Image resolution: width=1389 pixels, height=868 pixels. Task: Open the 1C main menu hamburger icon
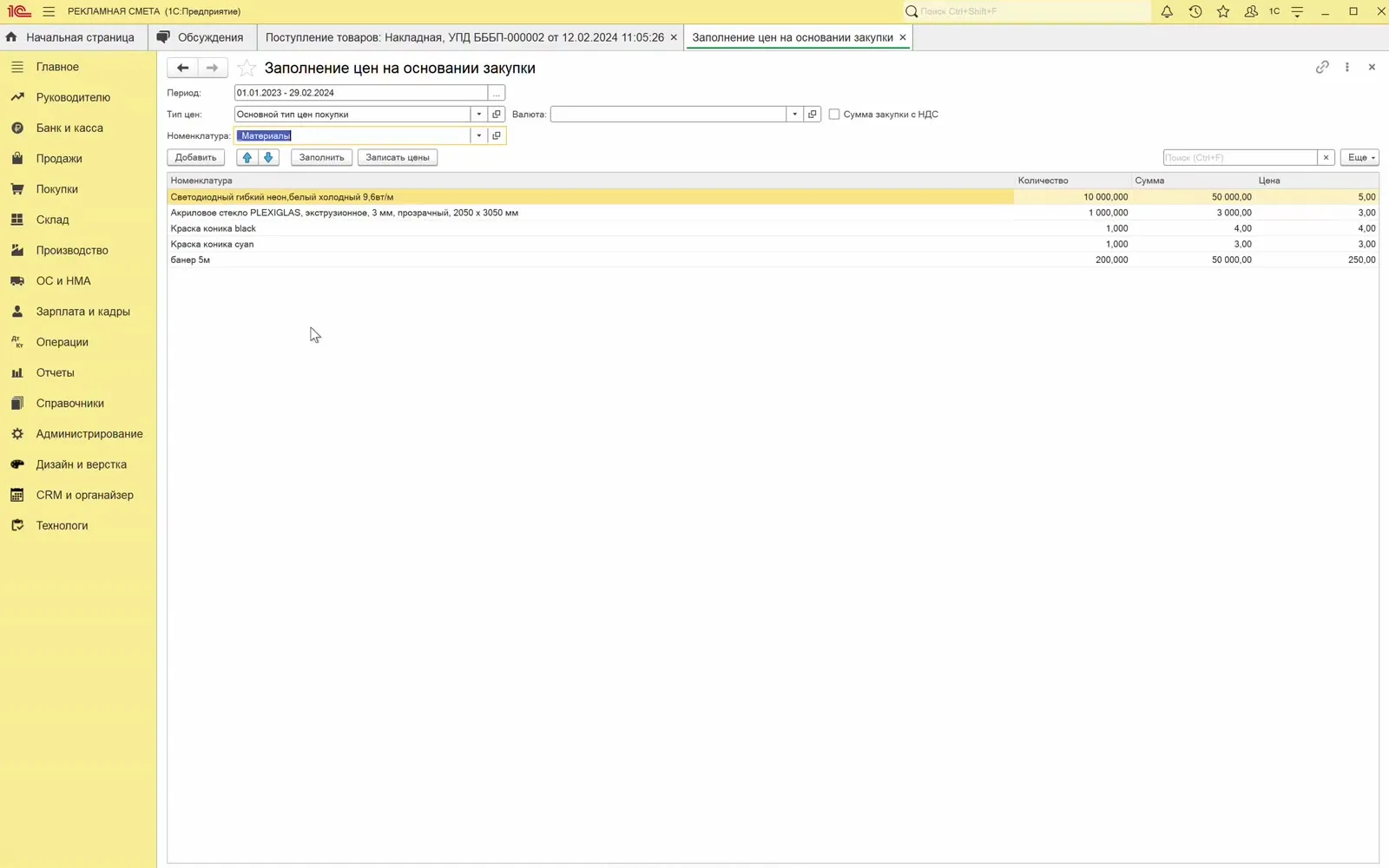[49, 11]
